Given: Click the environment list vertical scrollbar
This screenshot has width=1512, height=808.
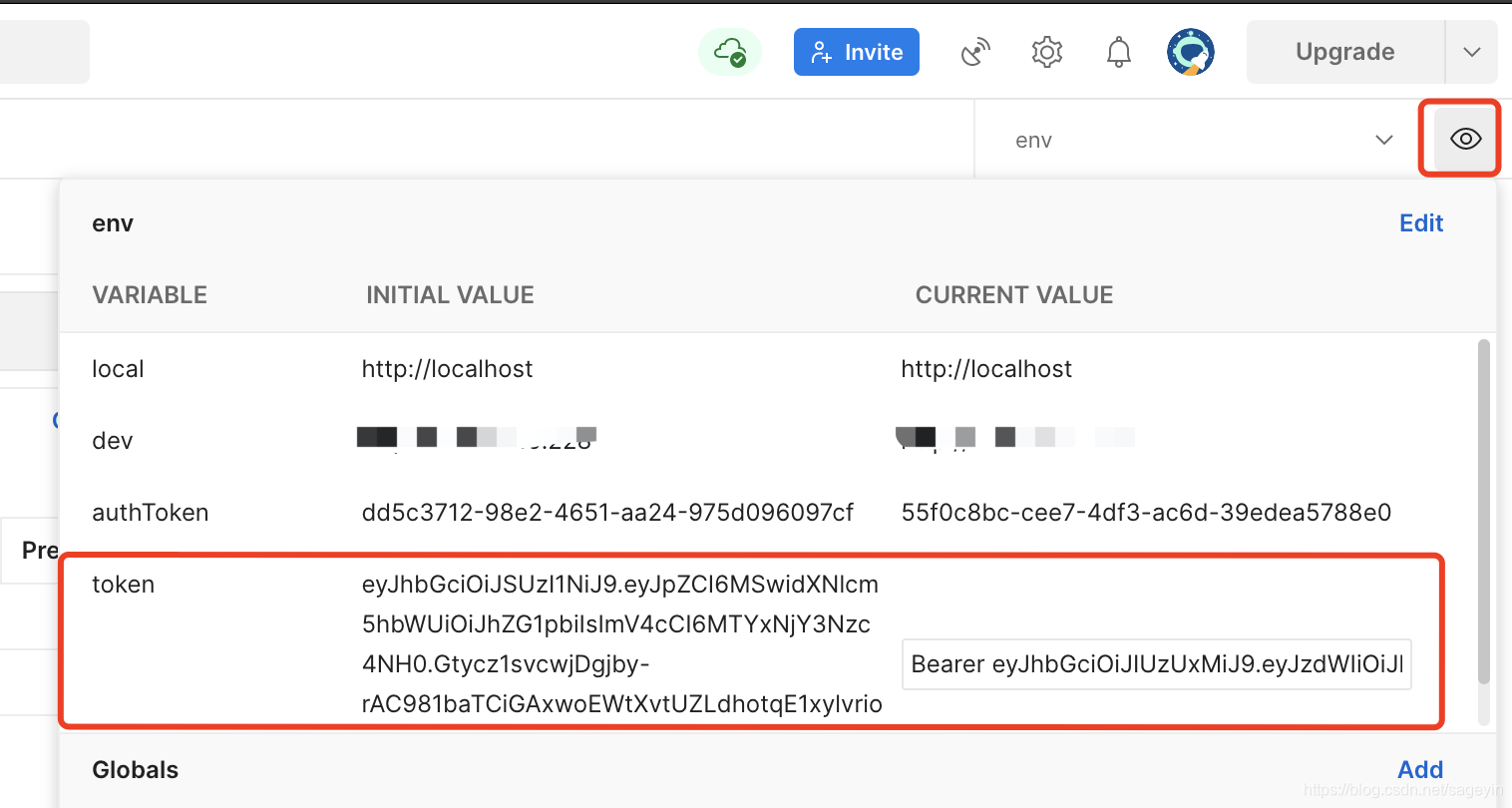Looking at the screenshot, I should 1484,511.
